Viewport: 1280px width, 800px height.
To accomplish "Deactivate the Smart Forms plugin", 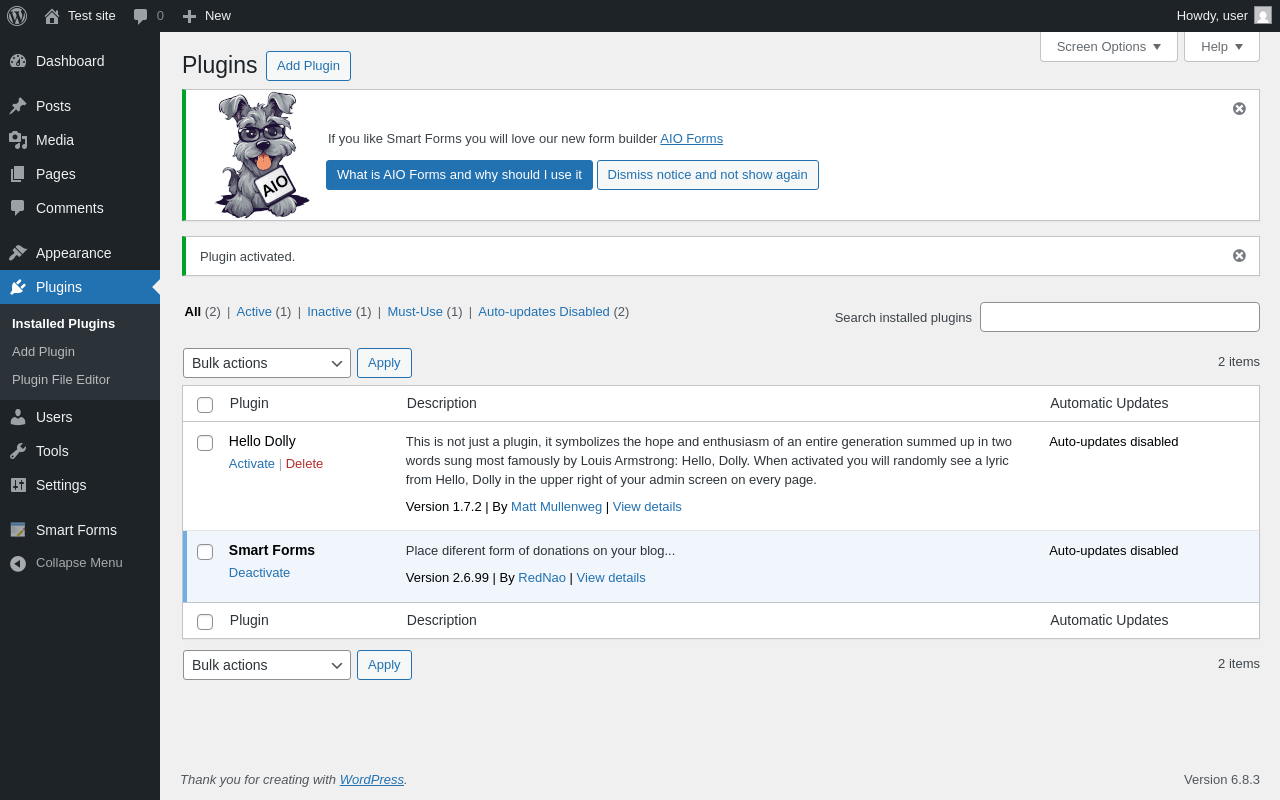I will coord(260,573).
